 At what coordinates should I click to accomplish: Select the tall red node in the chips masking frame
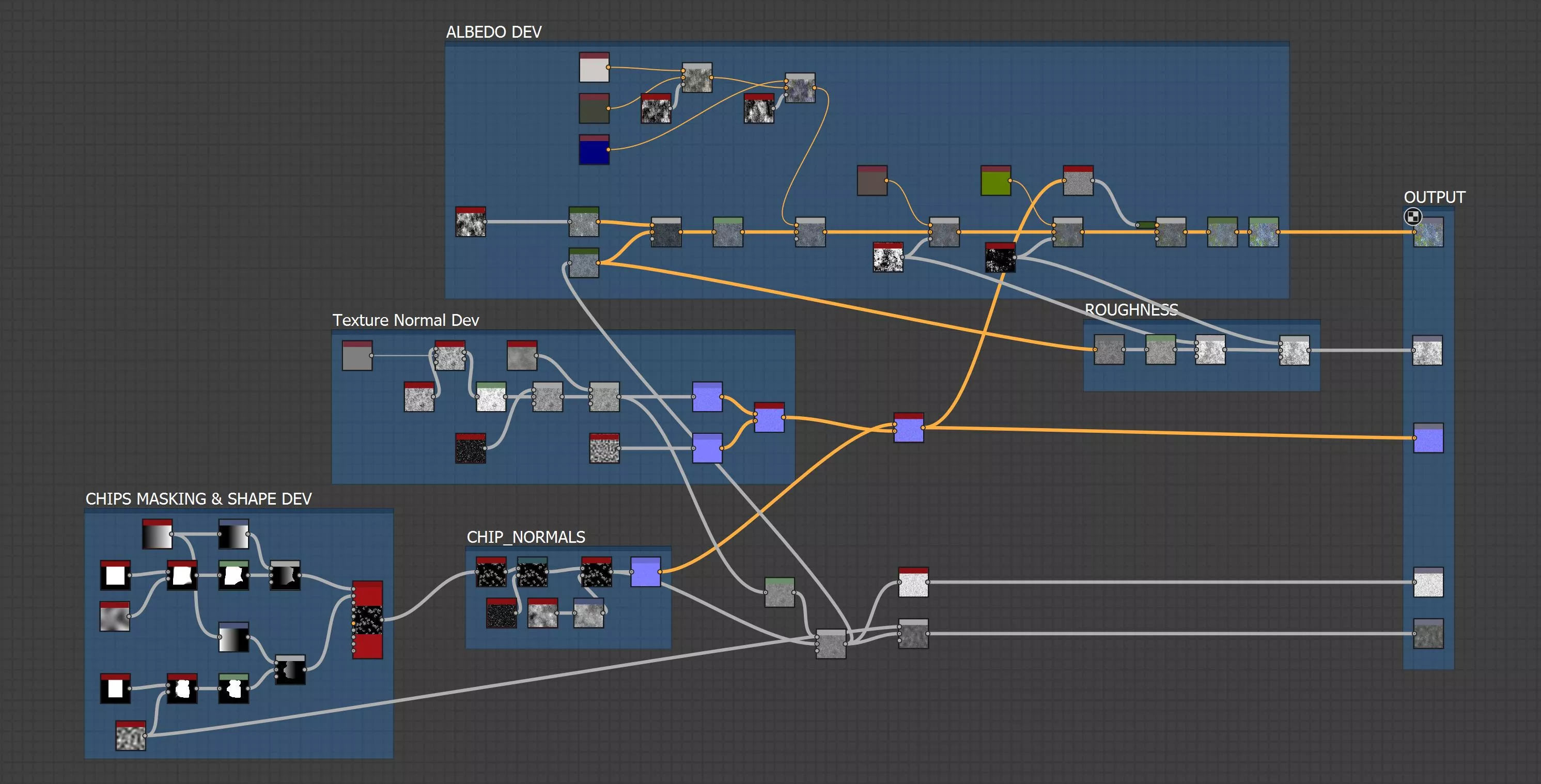367,620
